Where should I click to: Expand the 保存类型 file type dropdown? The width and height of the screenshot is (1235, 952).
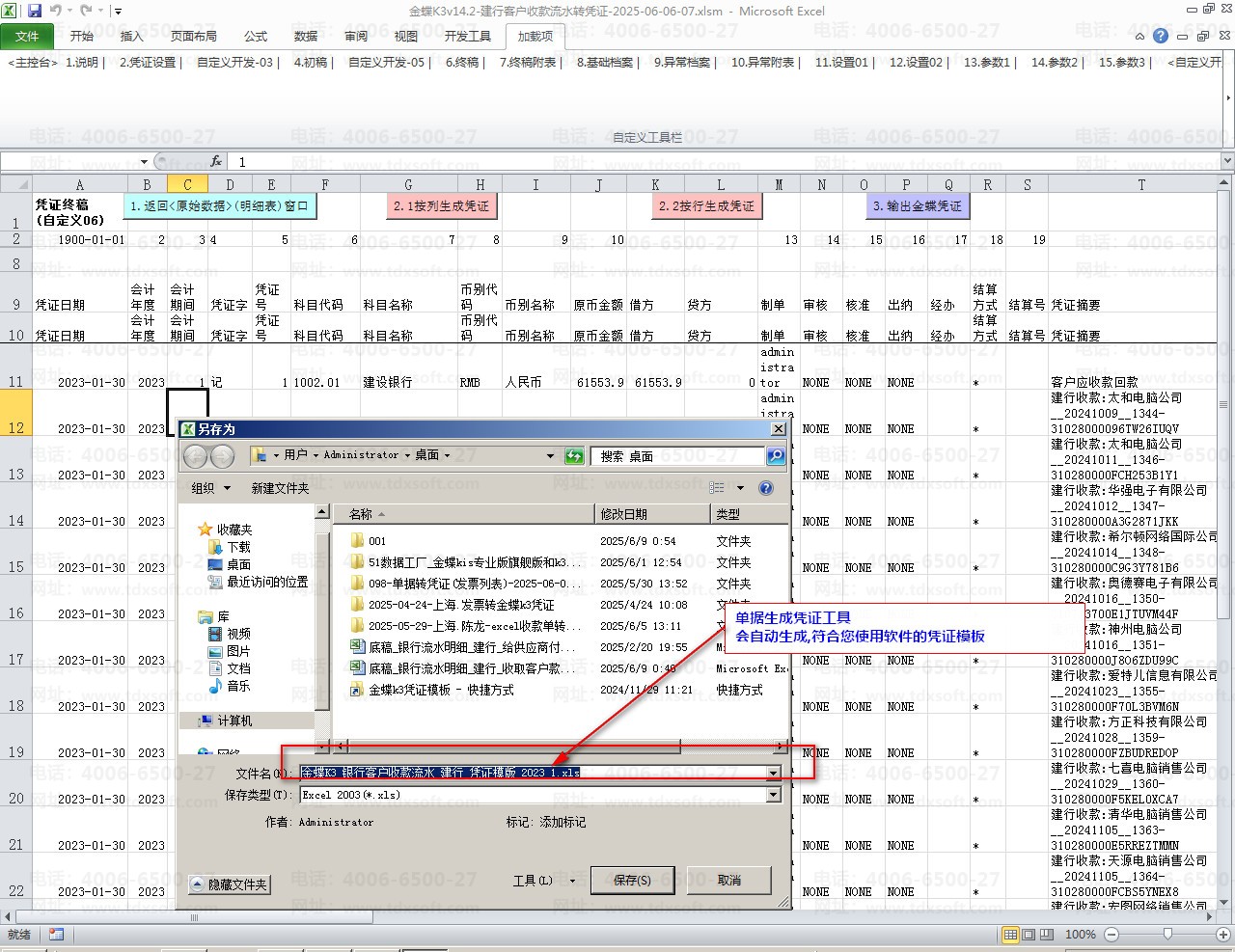773,795
